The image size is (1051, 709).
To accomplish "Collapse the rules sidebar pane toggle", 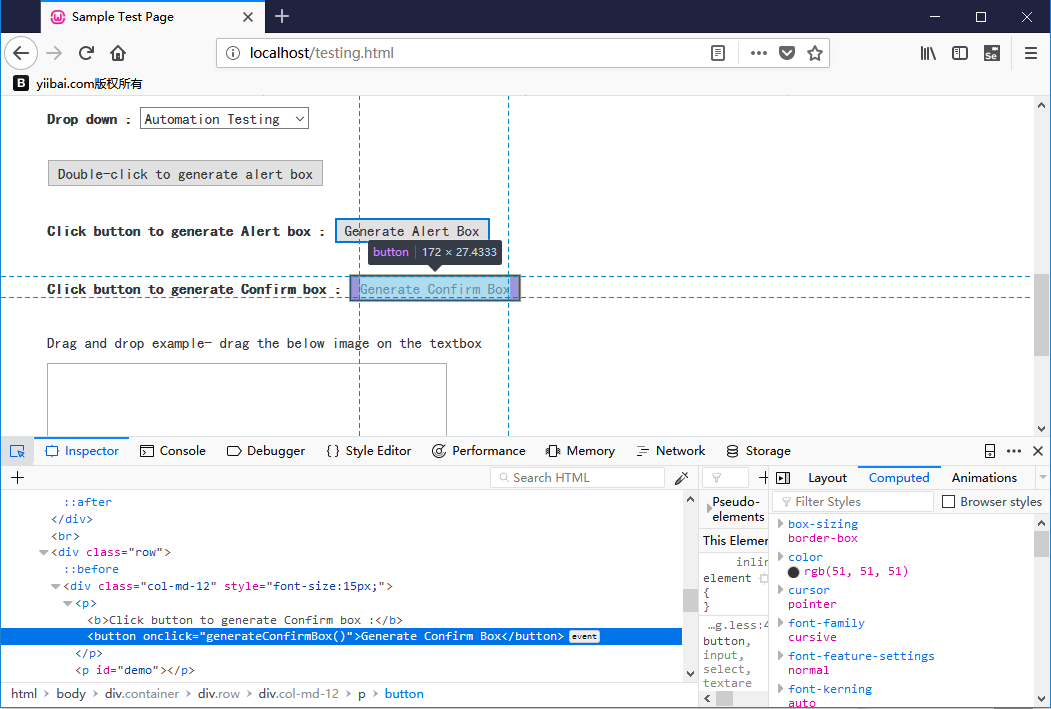I will (x=783, y=478).
